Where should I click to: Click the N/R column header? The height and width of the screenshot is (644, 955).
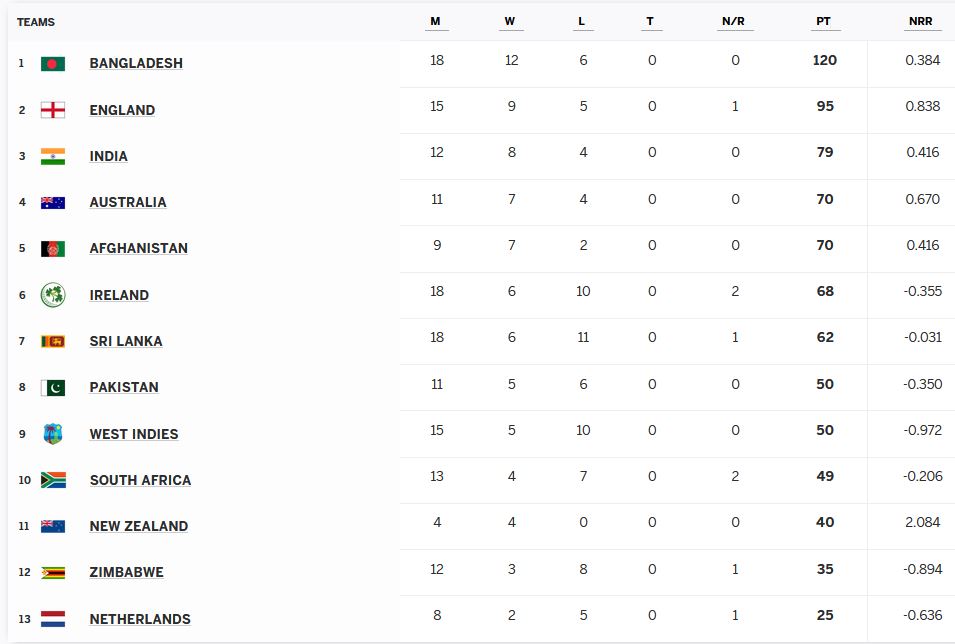[734, 21]
